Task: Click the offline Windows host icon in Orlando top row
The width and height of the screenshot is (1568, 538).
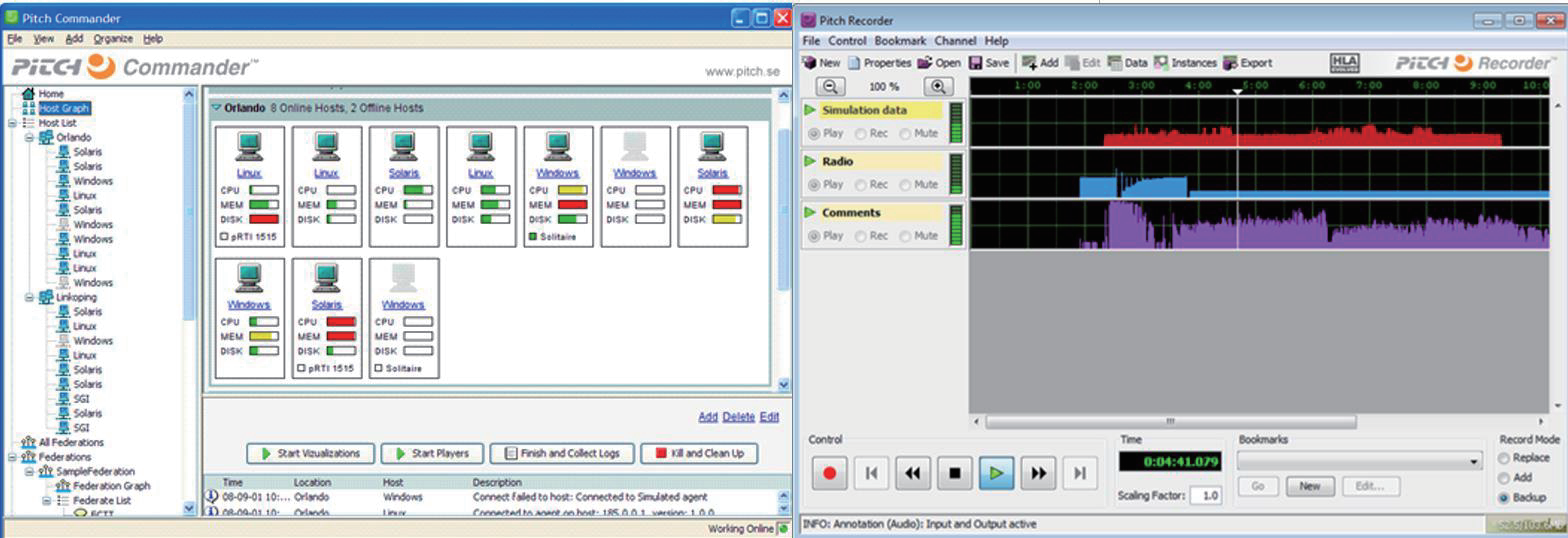Action: click(634, 148)
